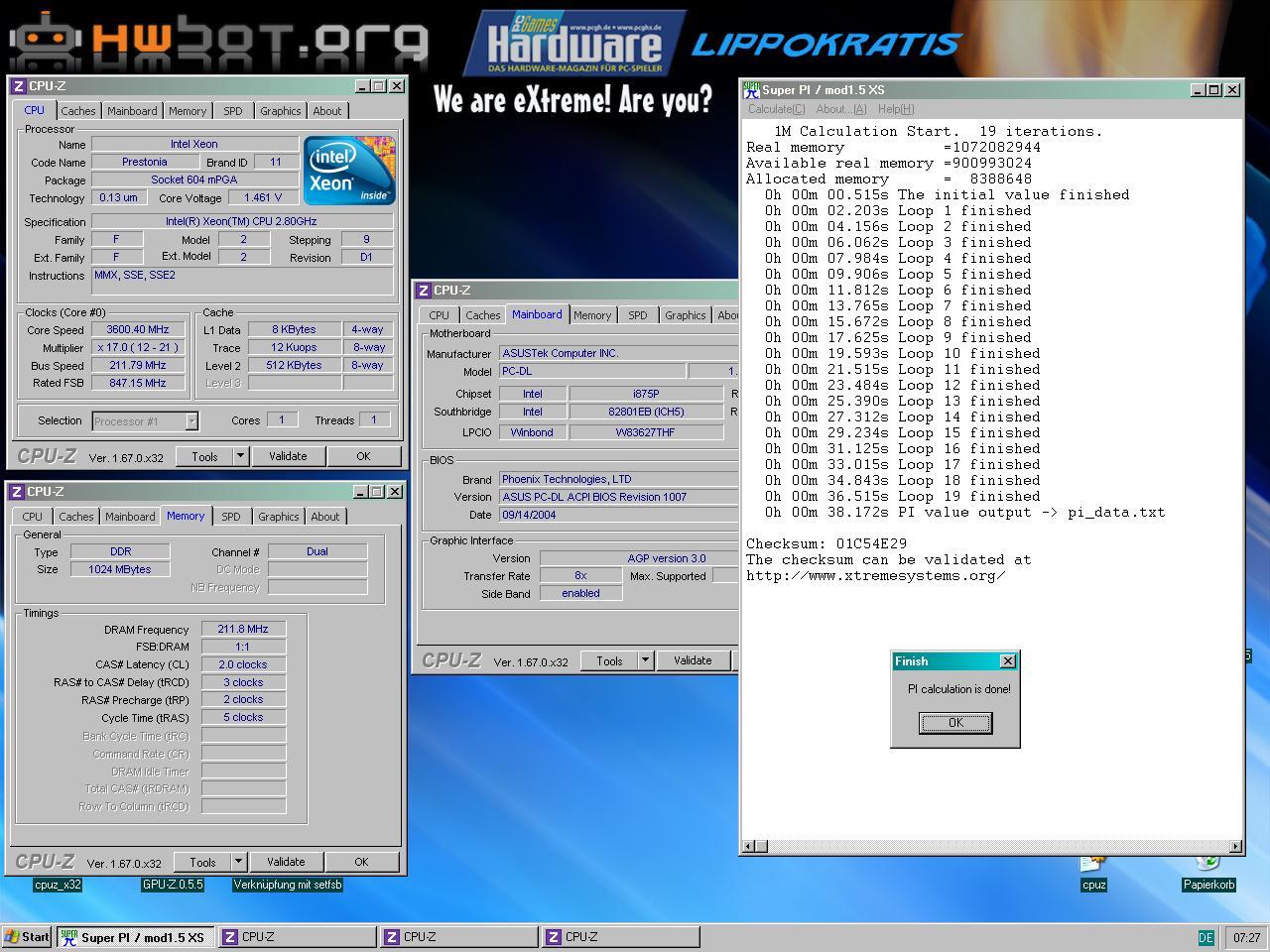1270x952 pixels.
Task: Click the Intel Xeon inside logo
Action: 349,170
